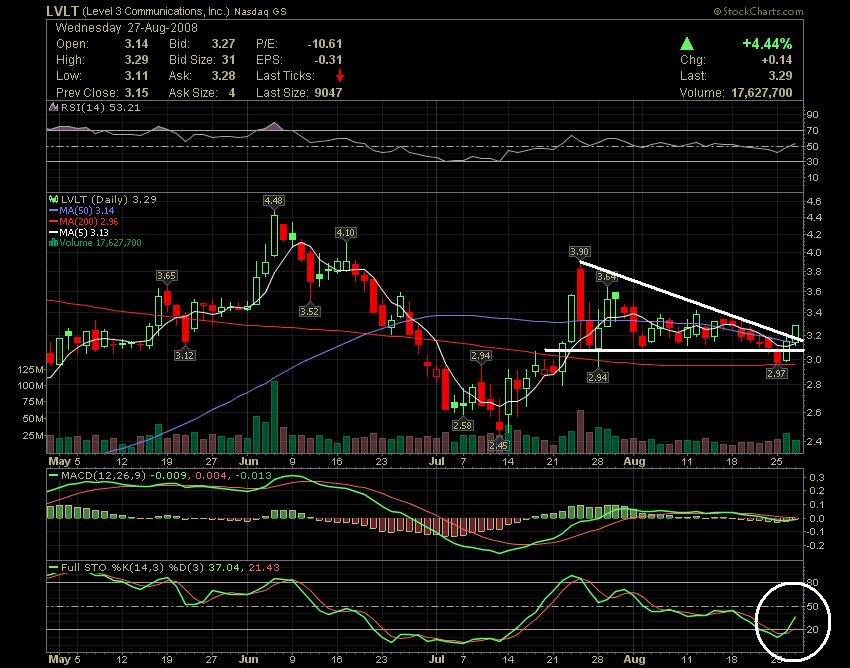Screen dimensions: 850x668
Task: Select the LVLT ticker symbol in title
Action: coord(63,11)
